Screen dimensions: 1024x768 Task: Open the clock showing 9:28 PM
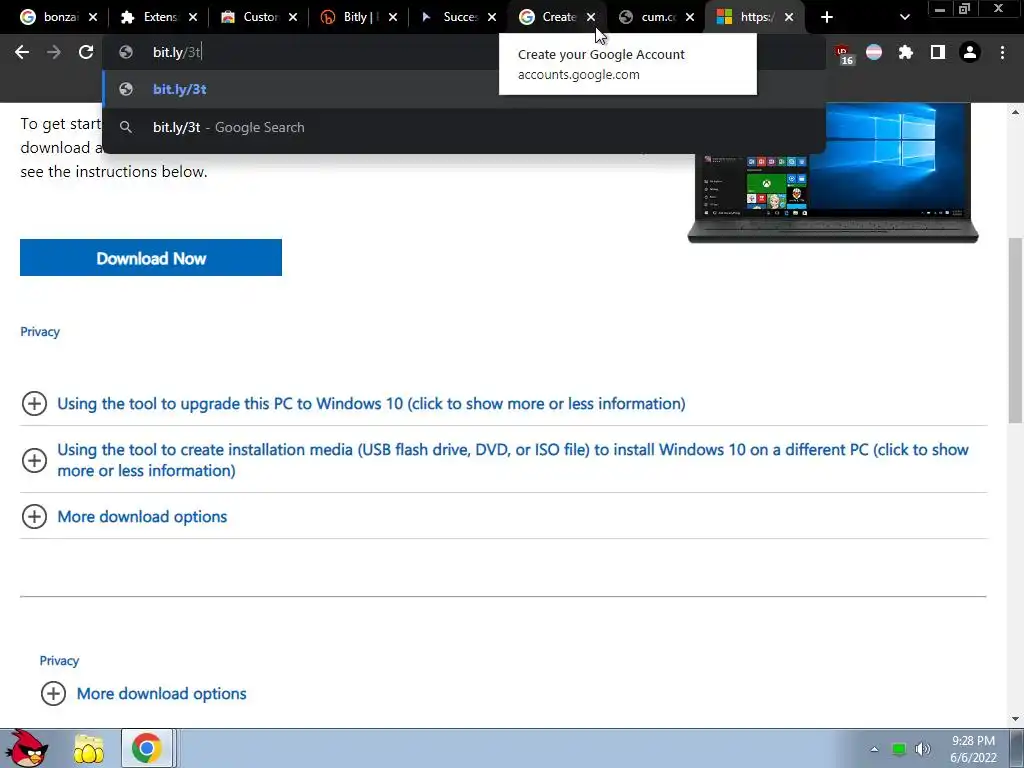click(973, 749)
